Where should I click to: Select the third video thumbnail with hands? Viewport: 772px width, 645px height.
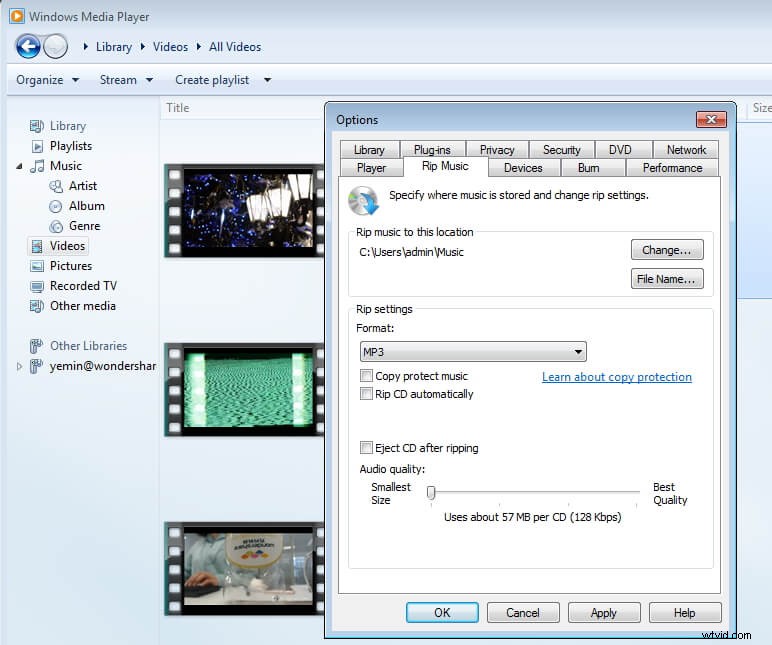[244, 569]
